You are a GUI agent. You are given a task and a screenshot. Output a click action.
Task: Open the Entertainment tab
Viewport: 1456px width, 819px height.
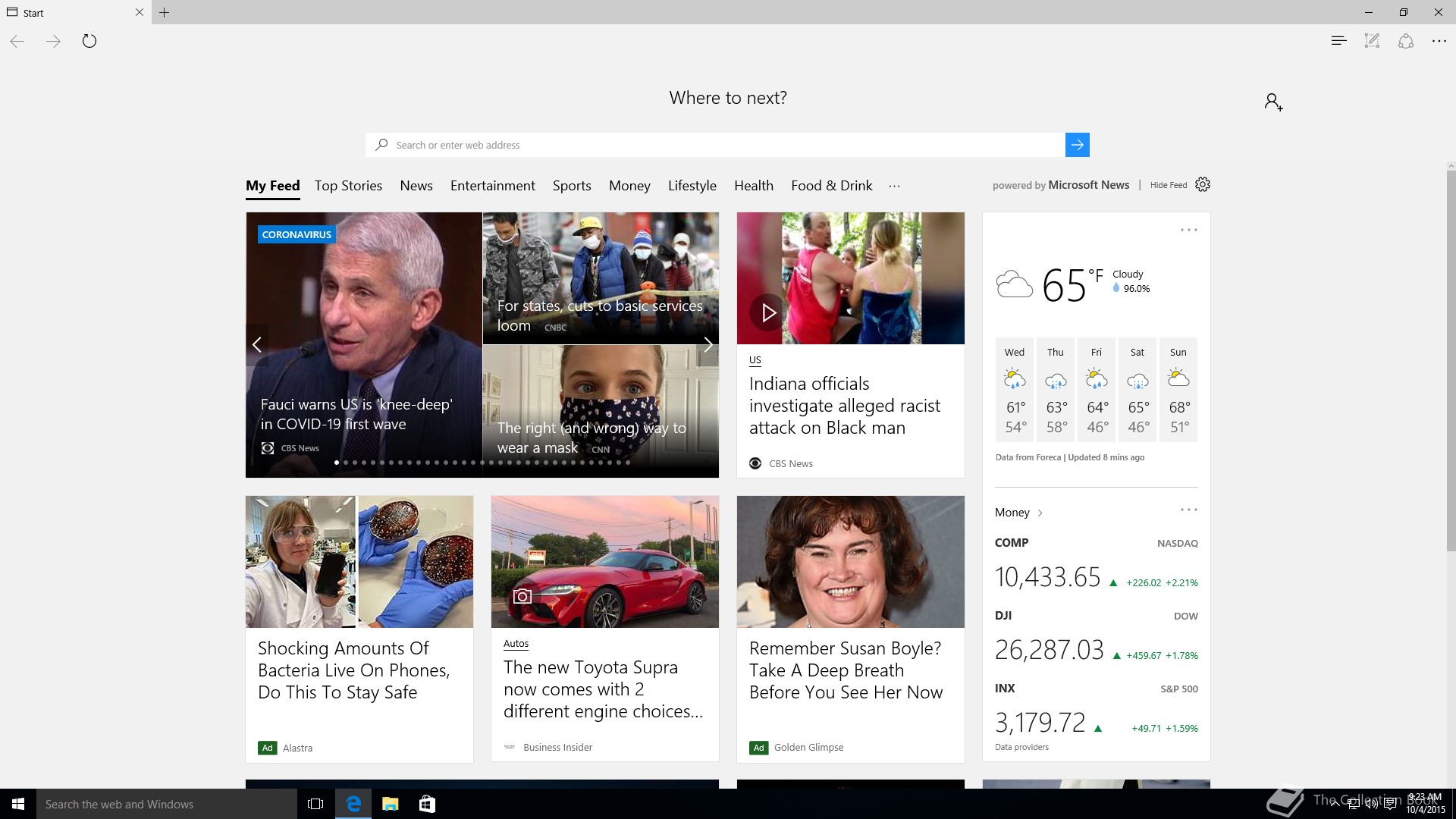click(493, 186)
